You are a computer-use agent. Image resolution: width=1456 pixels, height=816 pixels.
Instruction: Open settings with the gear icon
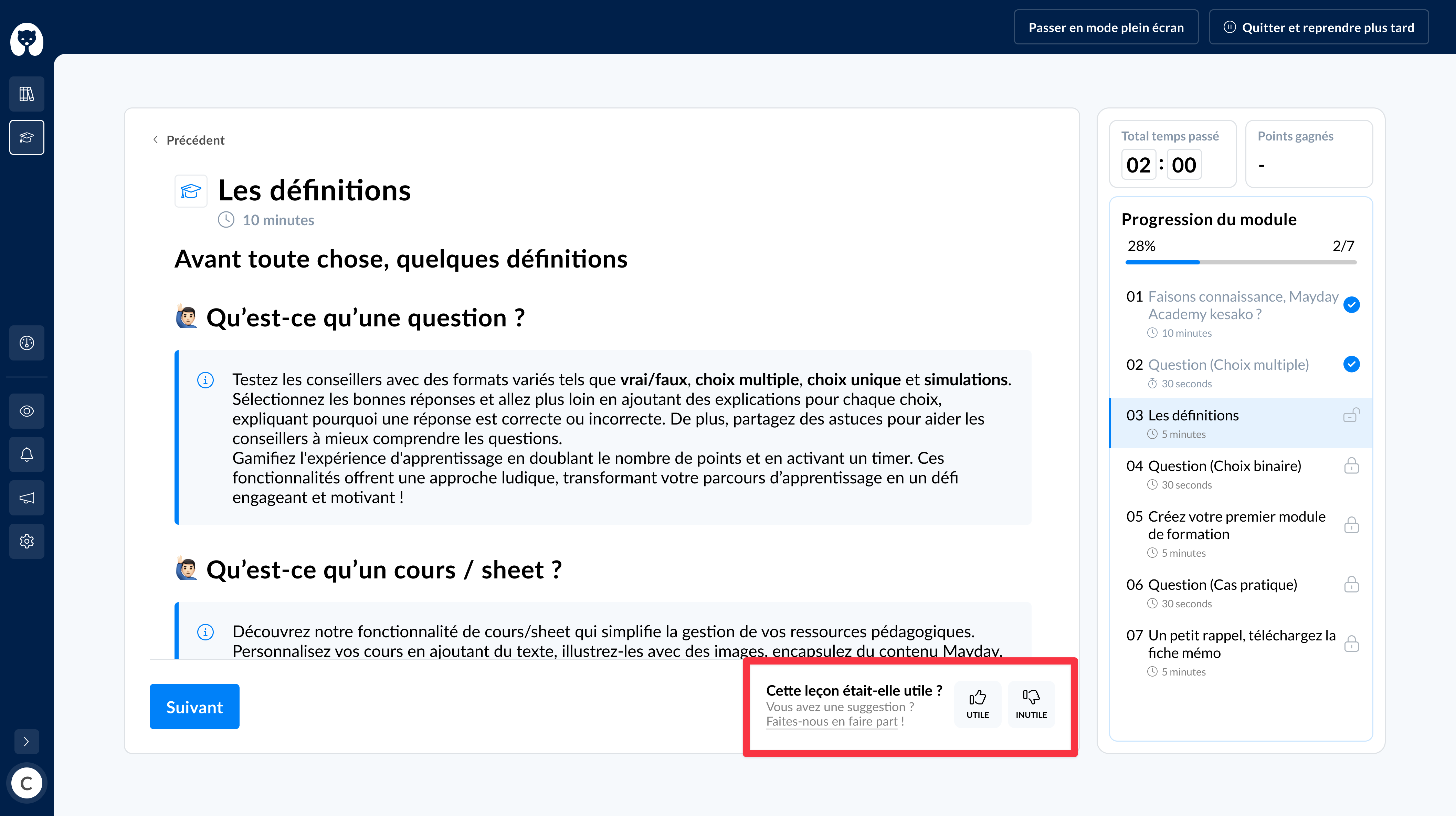(x=26, y=541)
